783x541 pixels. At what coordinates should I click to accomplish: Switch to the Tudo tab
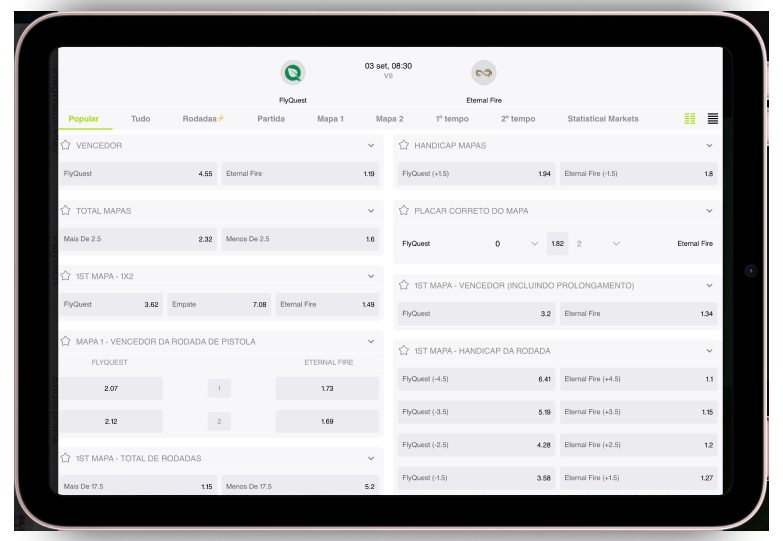pos(140,119)
